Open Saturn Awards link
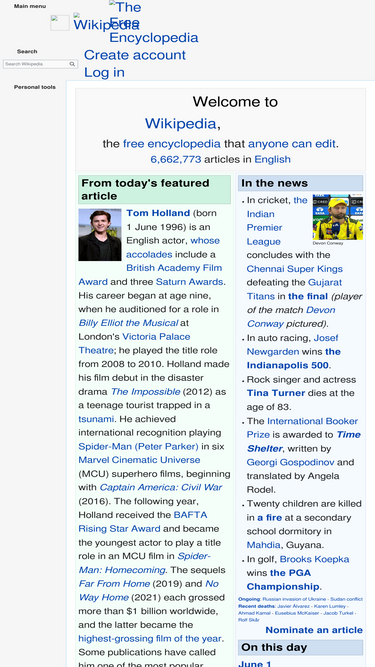 pyautogui.click(x=189, y=282)
